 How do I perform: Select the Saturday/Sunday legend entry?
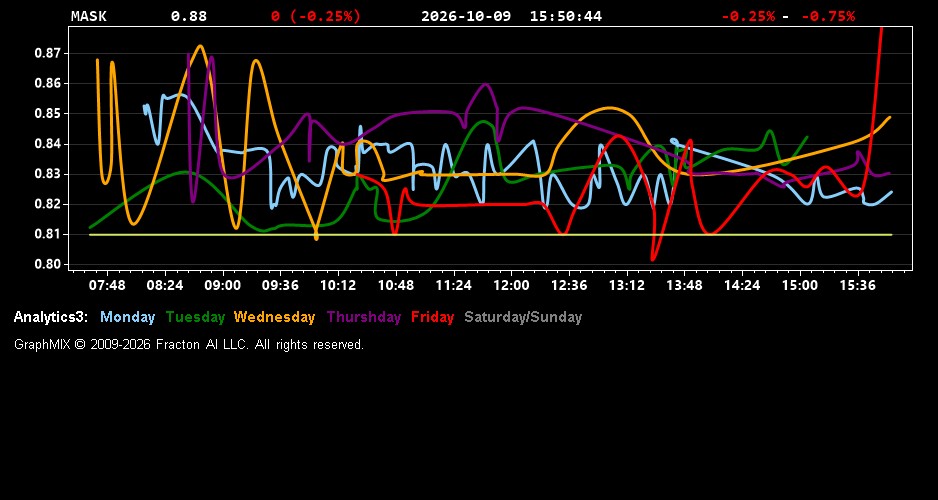pos(523,318)
